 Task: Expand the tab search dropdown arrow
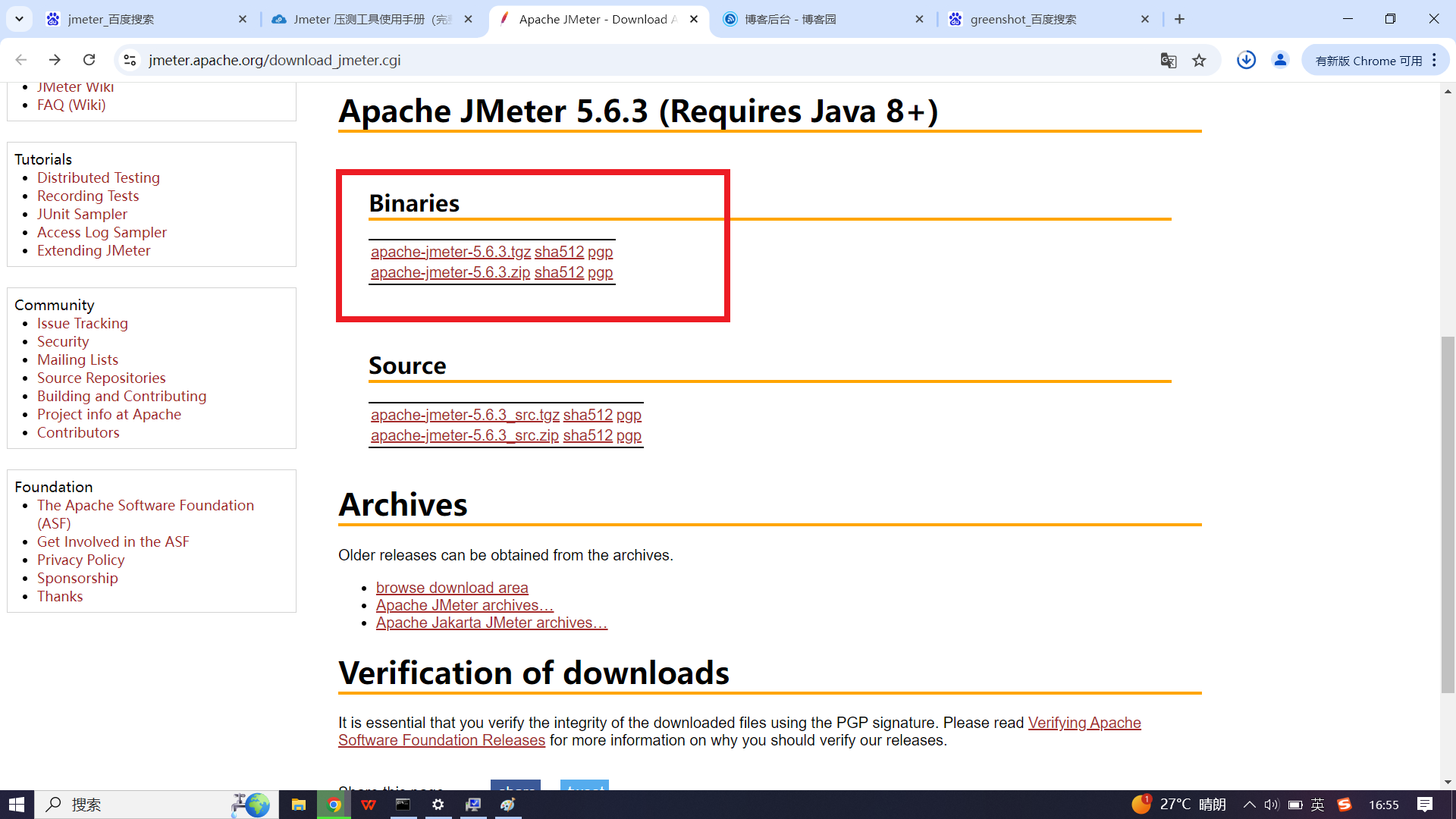coord(19,19)
